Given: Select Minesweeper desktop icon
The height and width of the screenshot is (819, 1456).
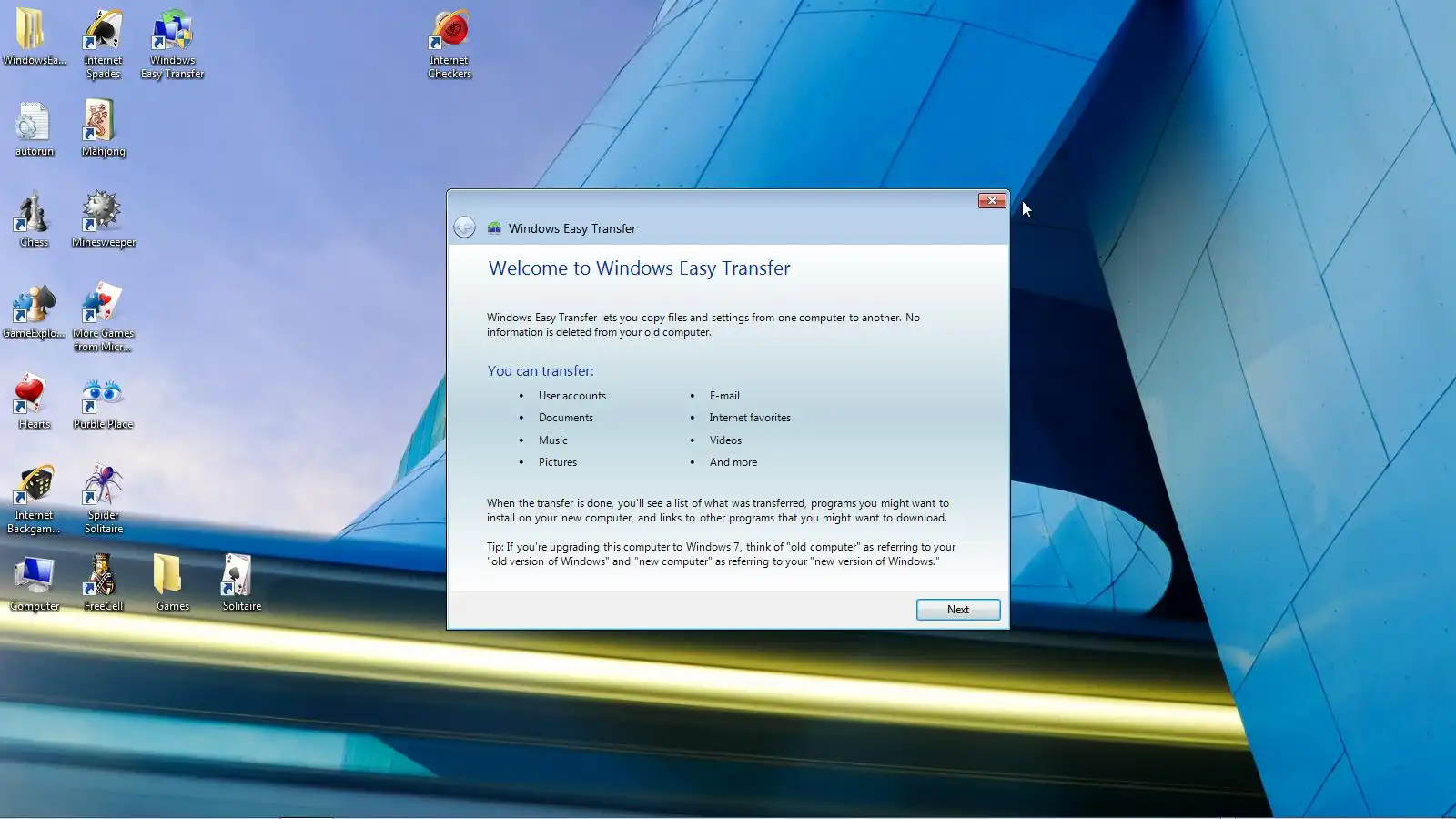Looking at the screenshot, I should pyautogui.click(x=103, y=219).
